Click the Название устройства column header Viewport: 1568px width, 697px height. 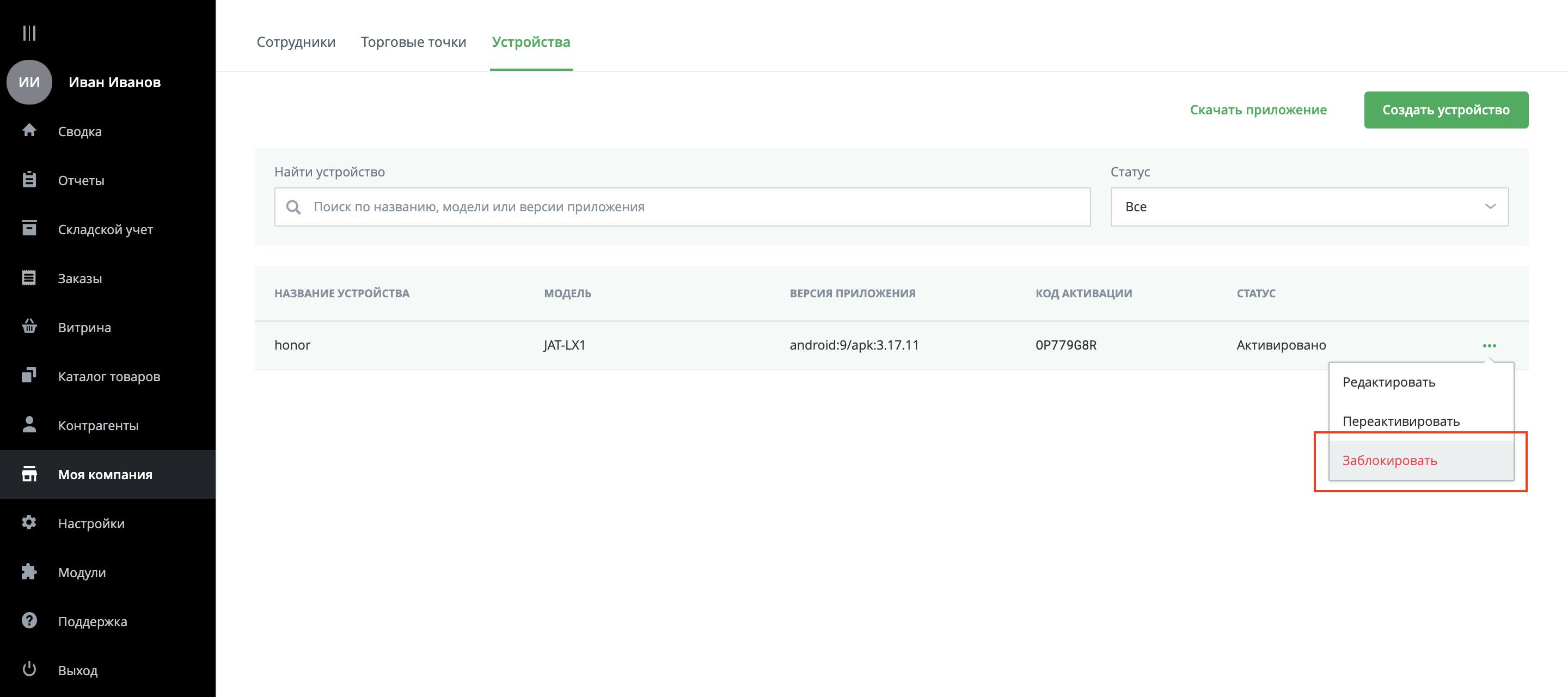(341, 294)
